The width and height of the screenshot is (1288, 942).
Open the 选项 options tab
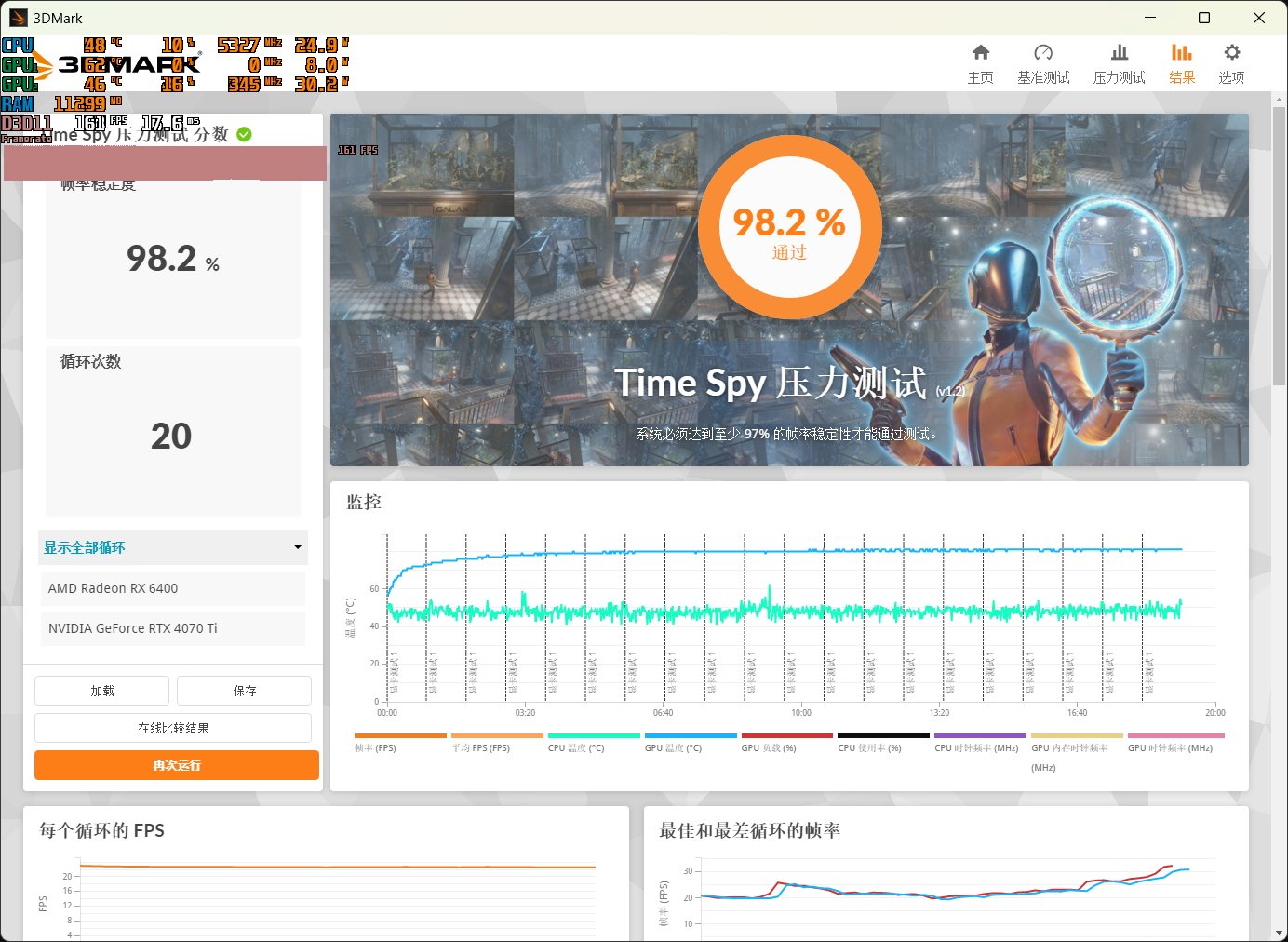[1231, 64]
